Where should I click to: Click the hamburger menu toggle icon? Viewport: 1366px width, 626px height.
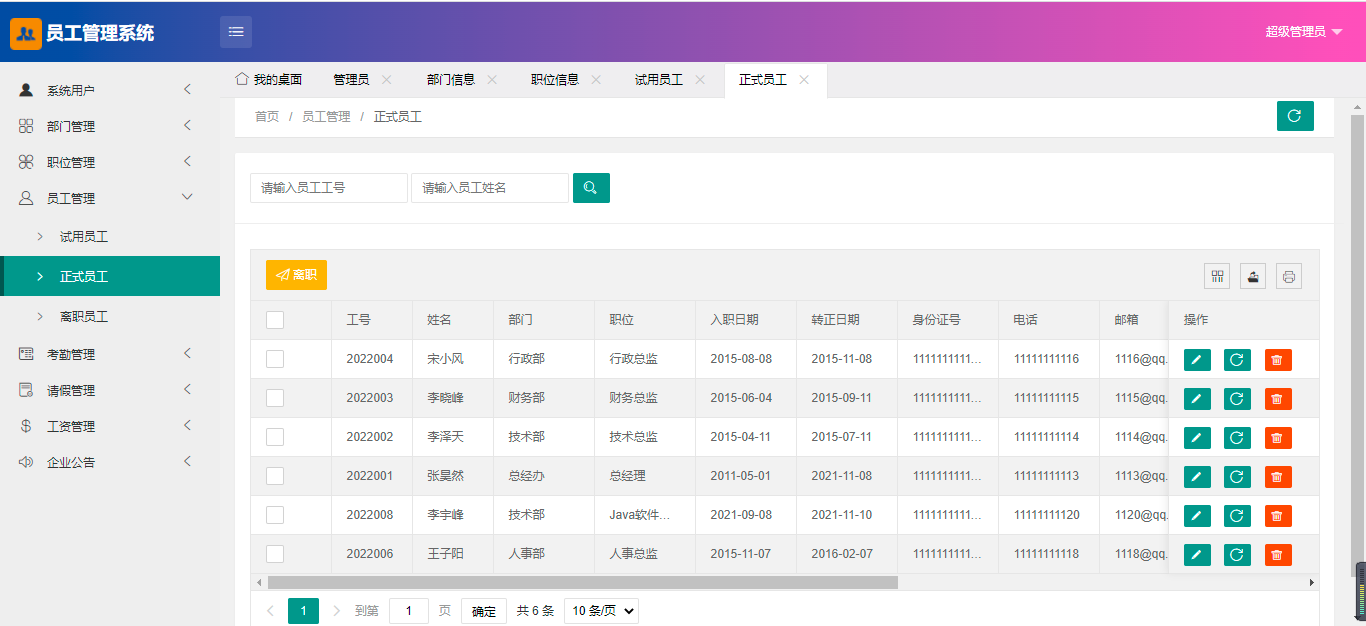tap(236, 32)
